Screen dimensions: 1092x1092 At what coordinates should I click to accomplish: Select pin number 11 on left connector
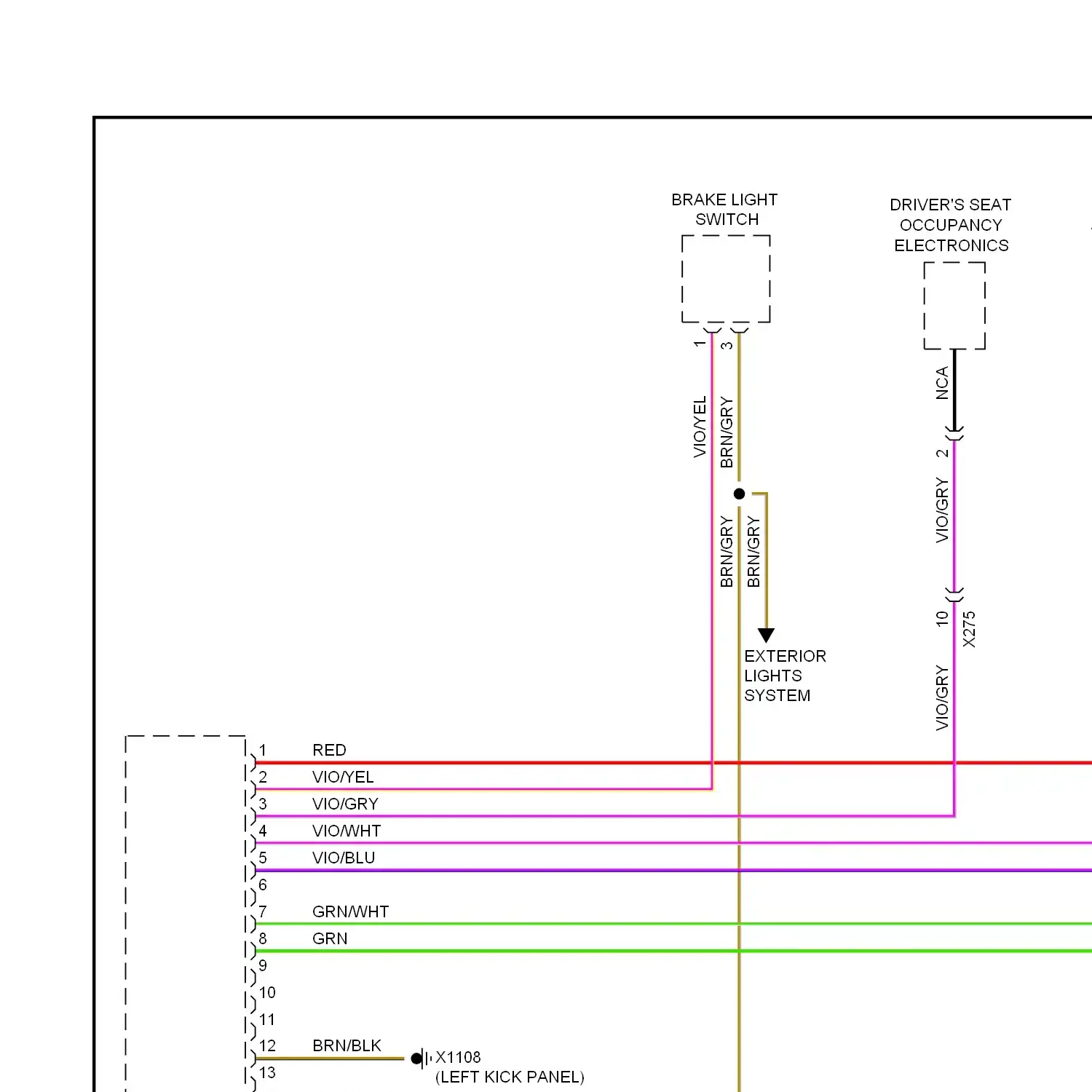pos(267,1019)
